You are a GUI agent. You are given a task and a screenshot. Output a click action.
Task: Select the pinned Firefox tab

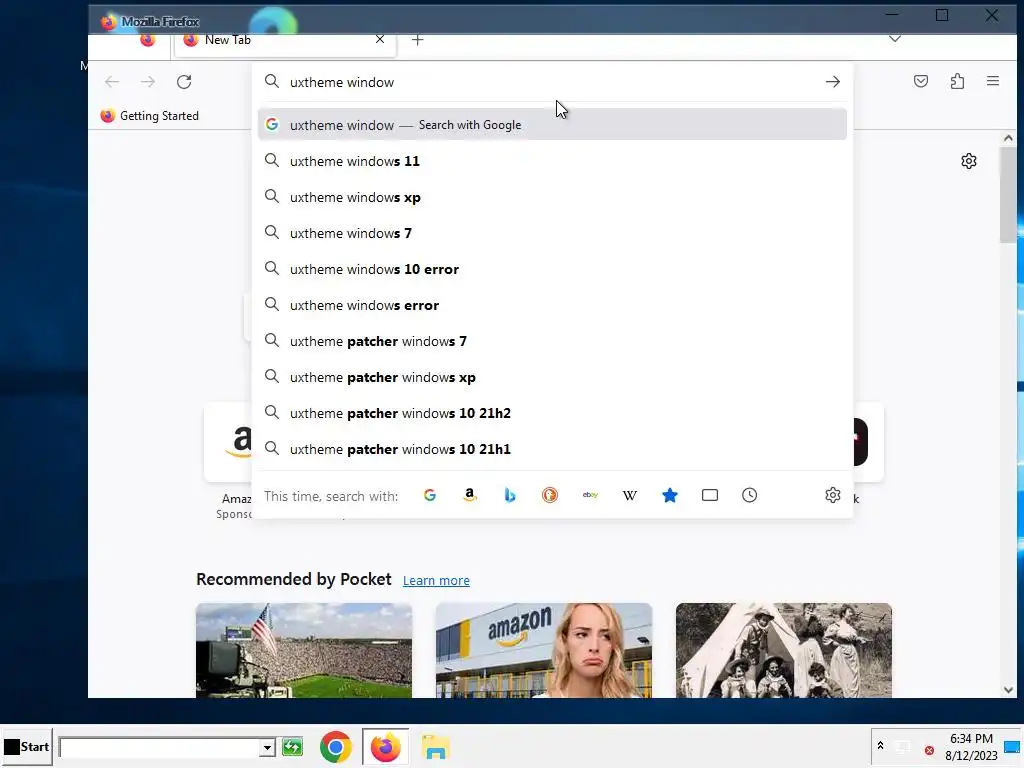point(148,40)
